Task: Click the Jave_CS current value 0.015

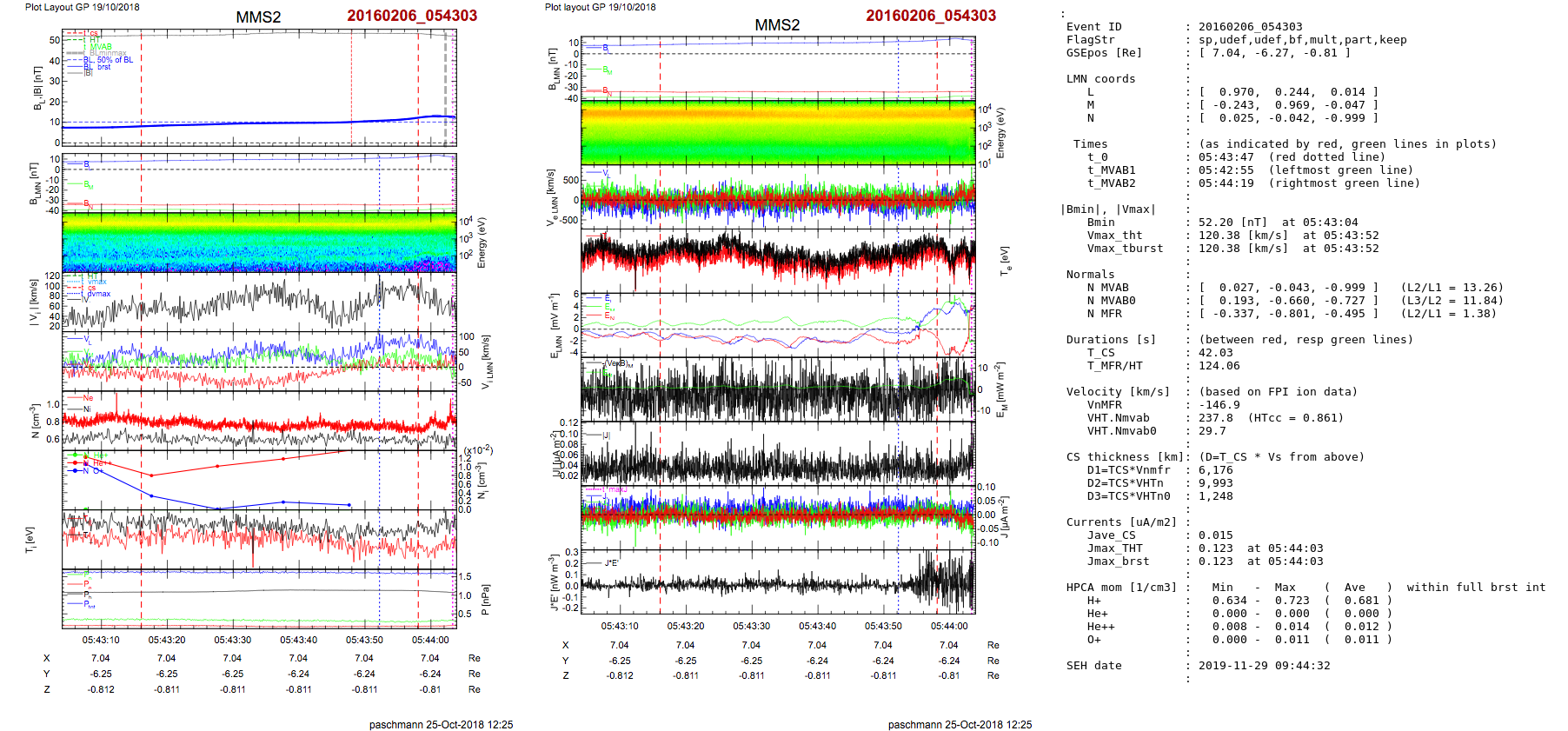Action: [1215, 535]
